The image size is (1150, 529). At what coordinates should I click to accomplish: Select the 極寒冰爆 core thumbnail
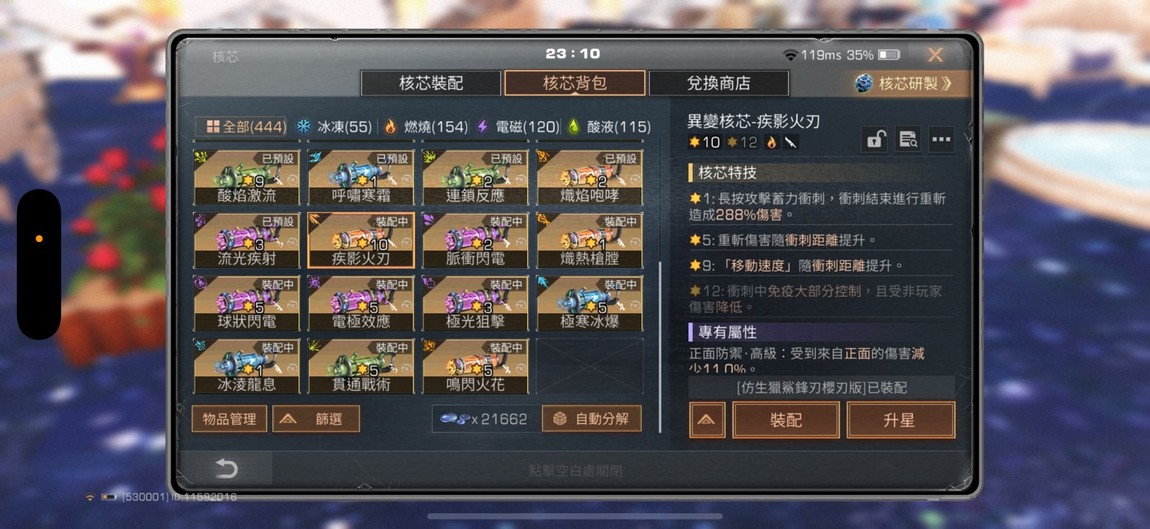[590, 304]
